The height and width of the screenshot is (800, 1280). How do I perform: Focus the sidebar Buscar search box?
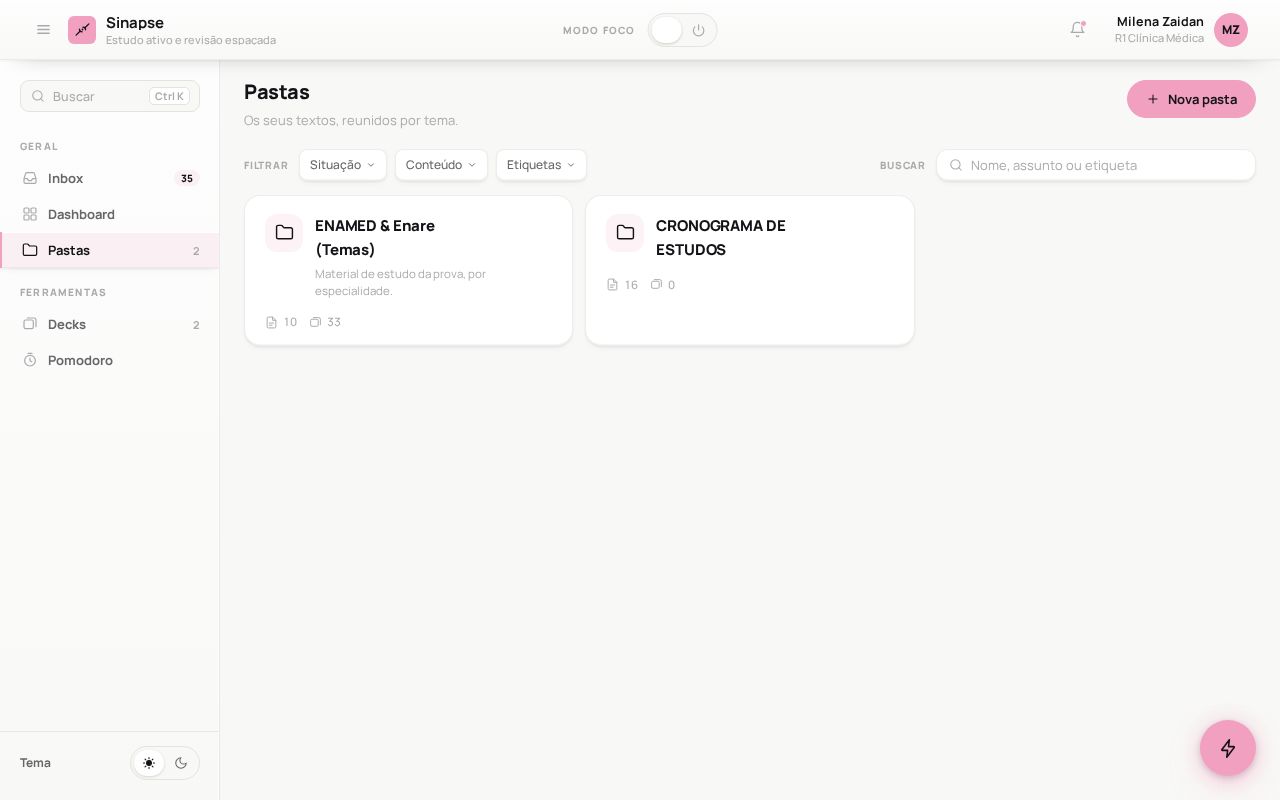[x=110, y=96]
